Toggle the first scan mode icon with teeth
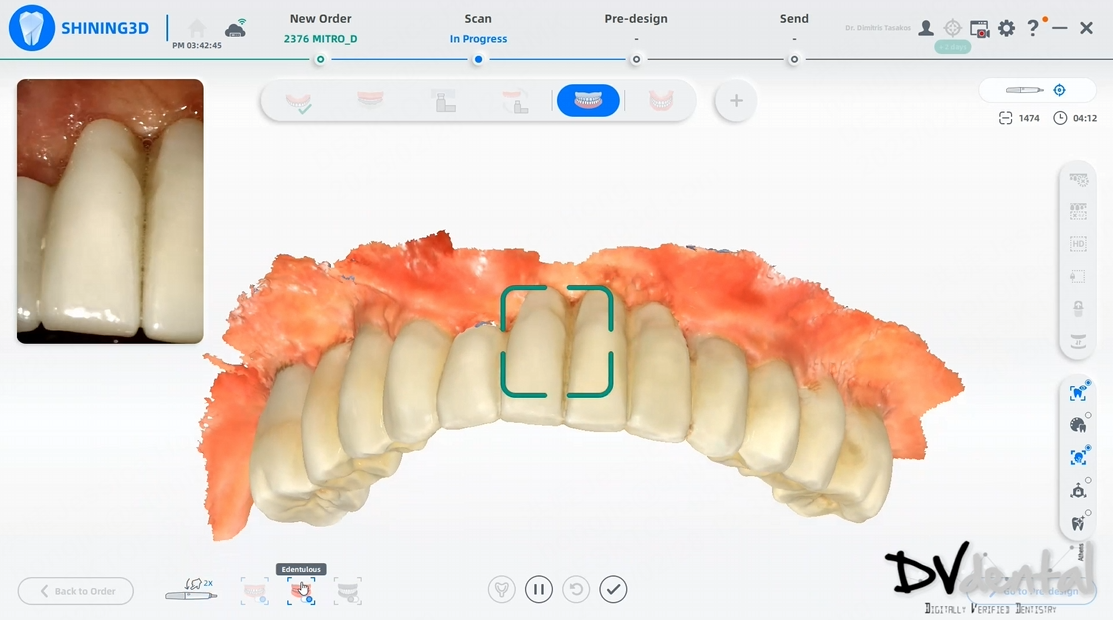This screenshot has height=620, width=1113. pyautogui.click(x=255, y=591)
